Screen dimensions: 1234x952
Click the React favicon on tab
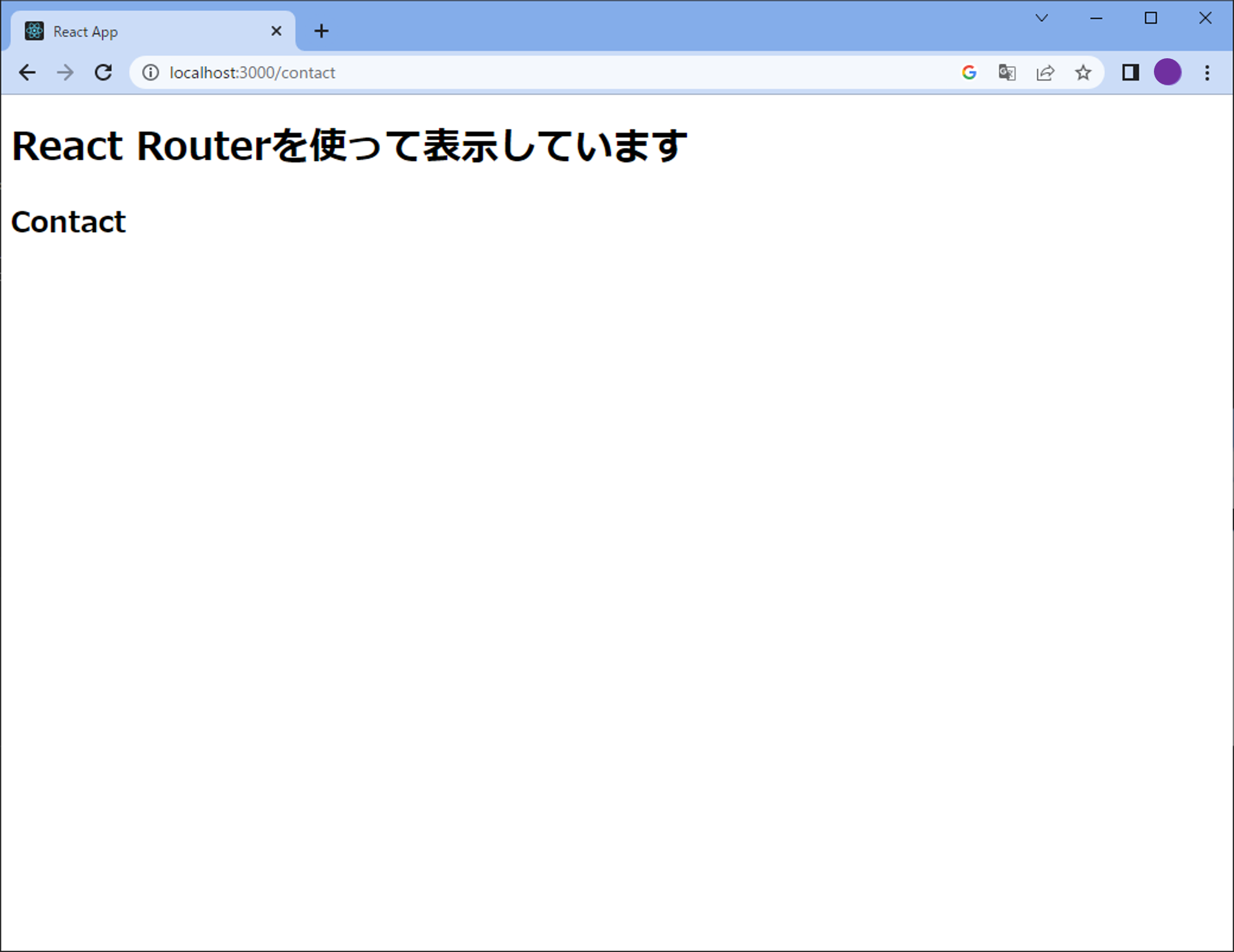[x=35, y=31]
